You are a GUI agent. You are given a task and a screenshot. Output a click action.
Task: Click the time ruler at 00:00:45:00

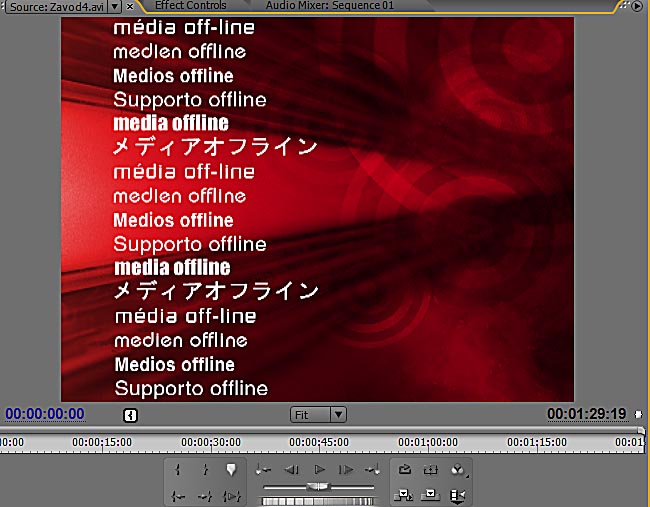[319, 443]
